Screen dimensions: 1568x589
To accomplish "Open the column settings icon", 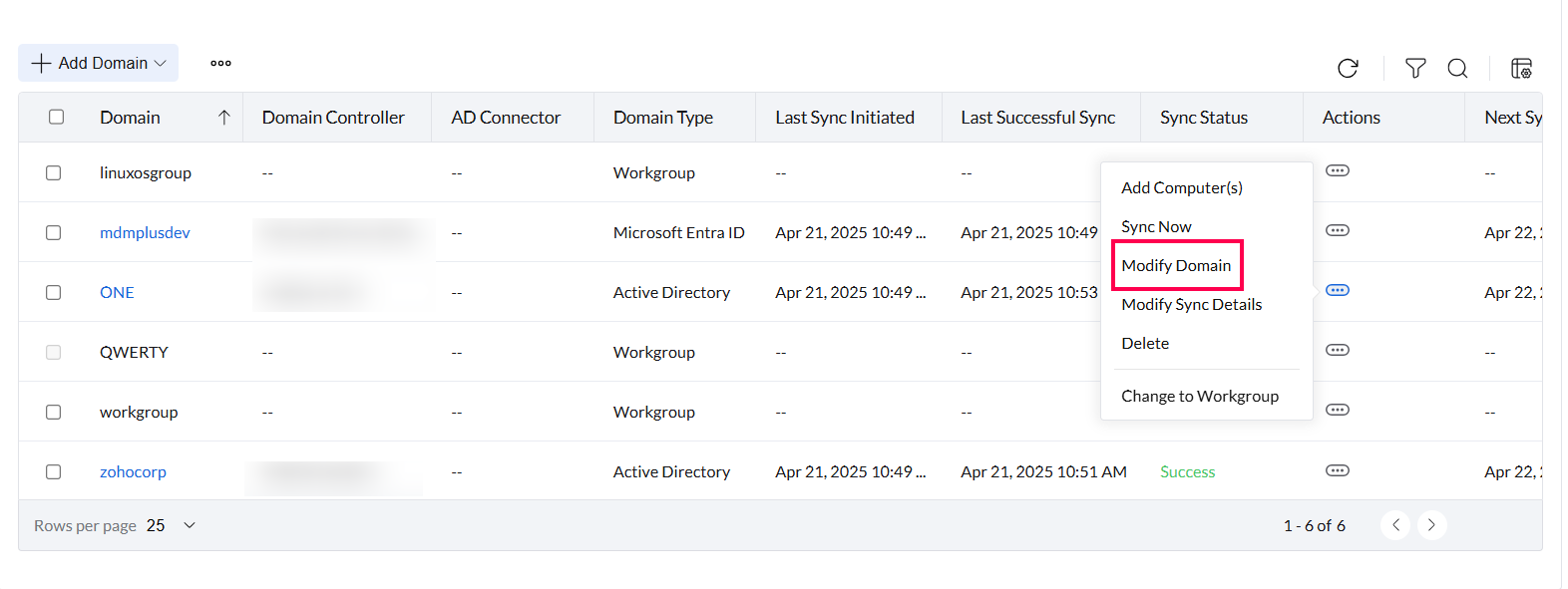I will (1521, 68).
